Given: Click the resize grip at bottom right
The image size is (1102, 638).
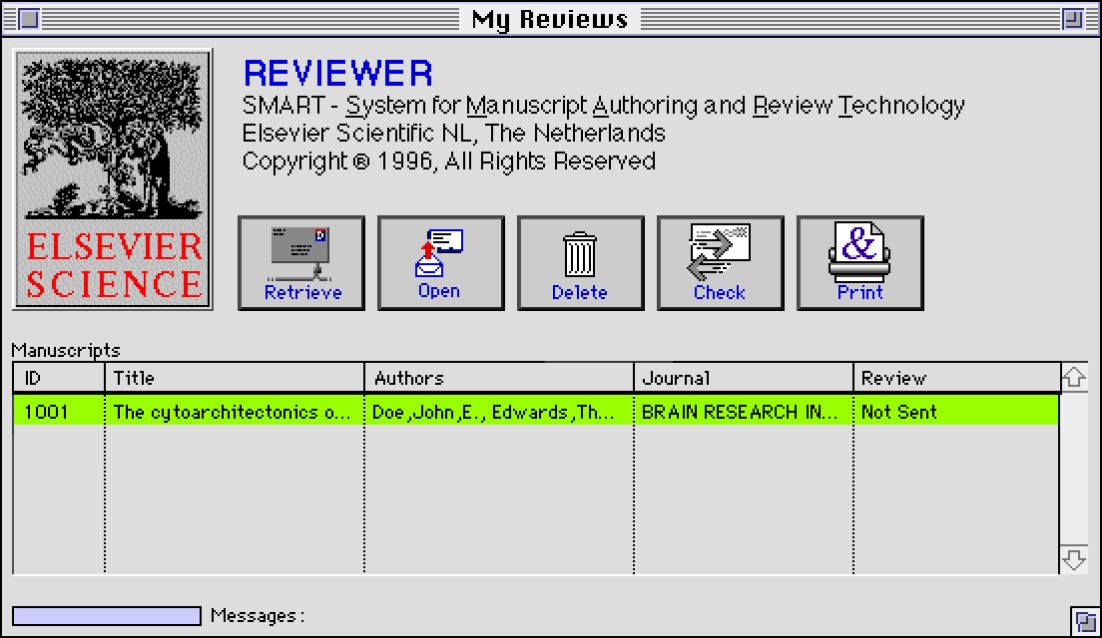Looking at the screenshot, I should (x=1081, y=619).
